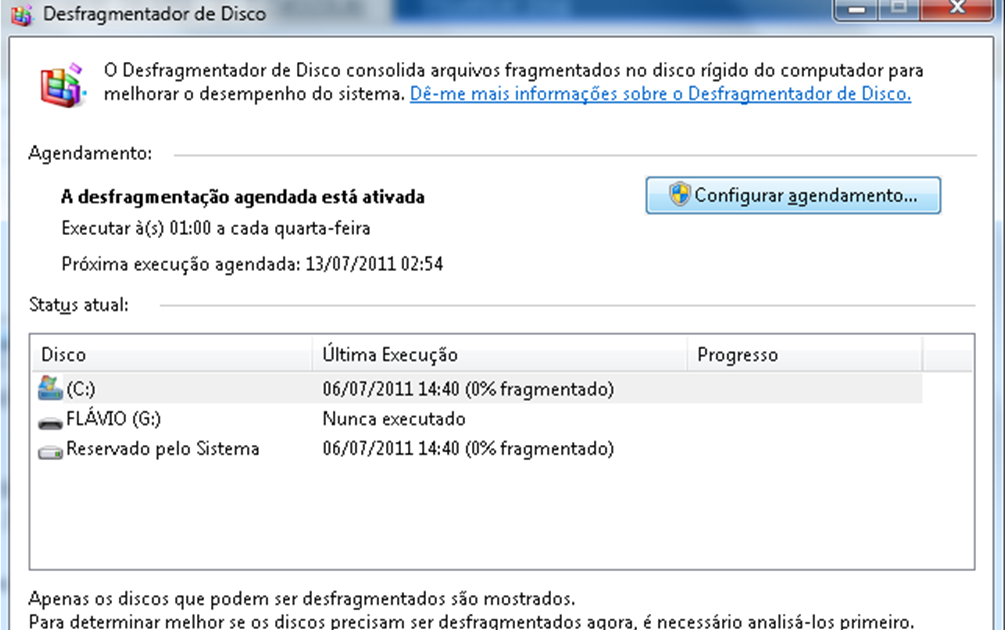Click the removable drive icon beside FLÁVIO (G:)
The height and width of the screenshot is (630, 1005).
(49, 419)
